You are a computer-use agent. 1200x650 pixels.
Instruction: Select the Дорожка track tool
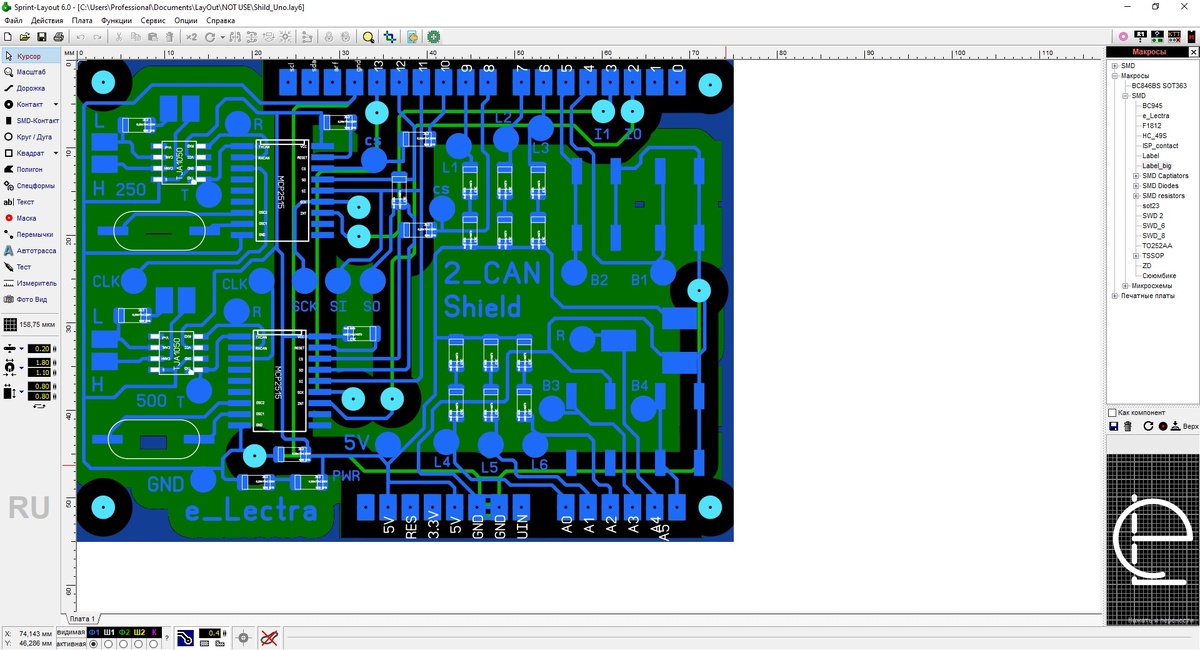point(30,88)
